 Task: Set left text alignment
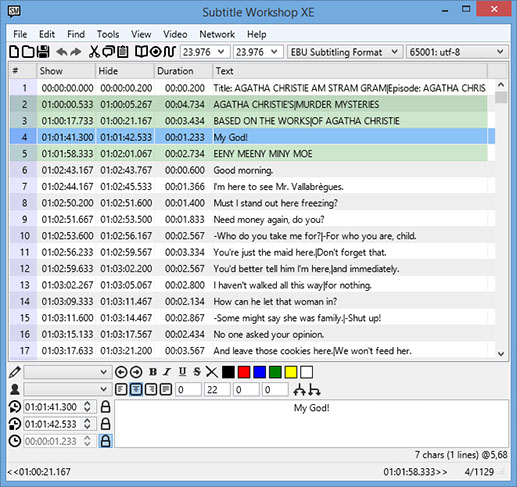pyautogui.click(x=121, y=389)
